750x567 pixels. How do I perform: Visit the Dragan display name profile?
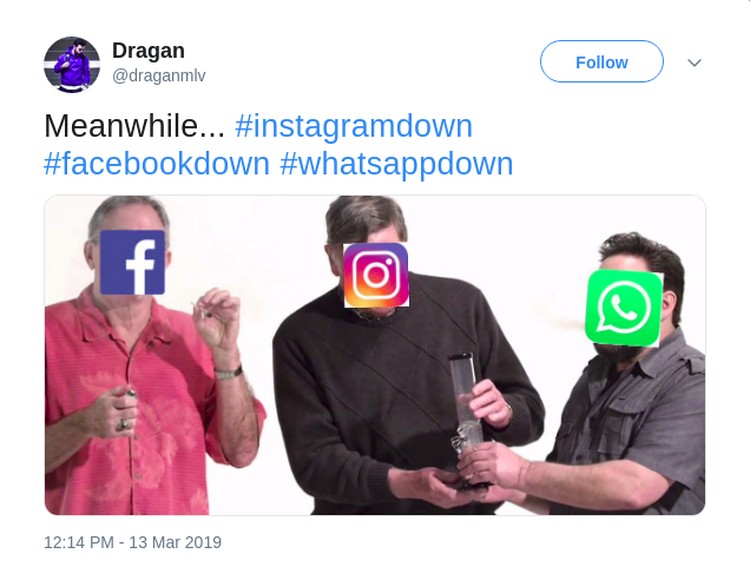pos(148,51)
